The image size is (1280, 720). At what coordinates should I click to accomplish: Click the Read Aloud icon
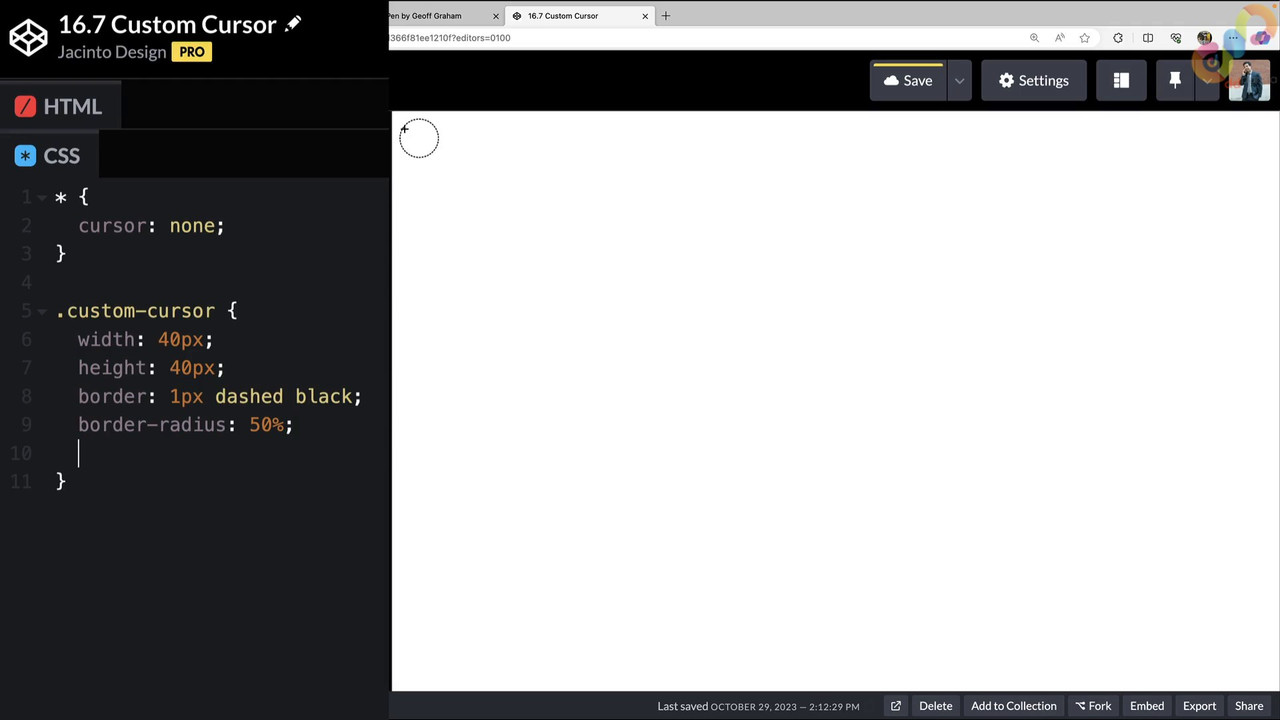coord(1059,38)
